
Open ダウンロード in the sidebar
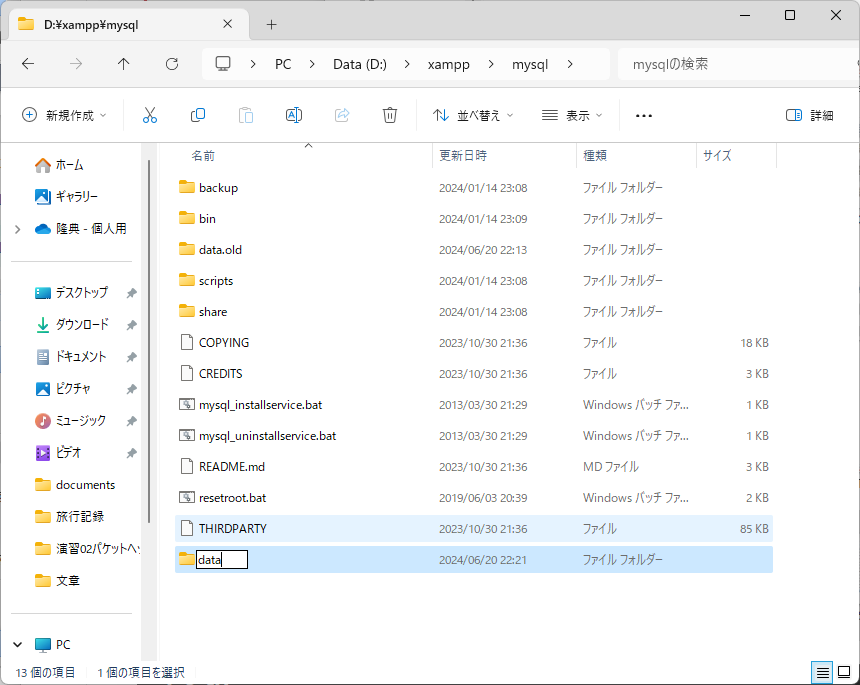81,325
